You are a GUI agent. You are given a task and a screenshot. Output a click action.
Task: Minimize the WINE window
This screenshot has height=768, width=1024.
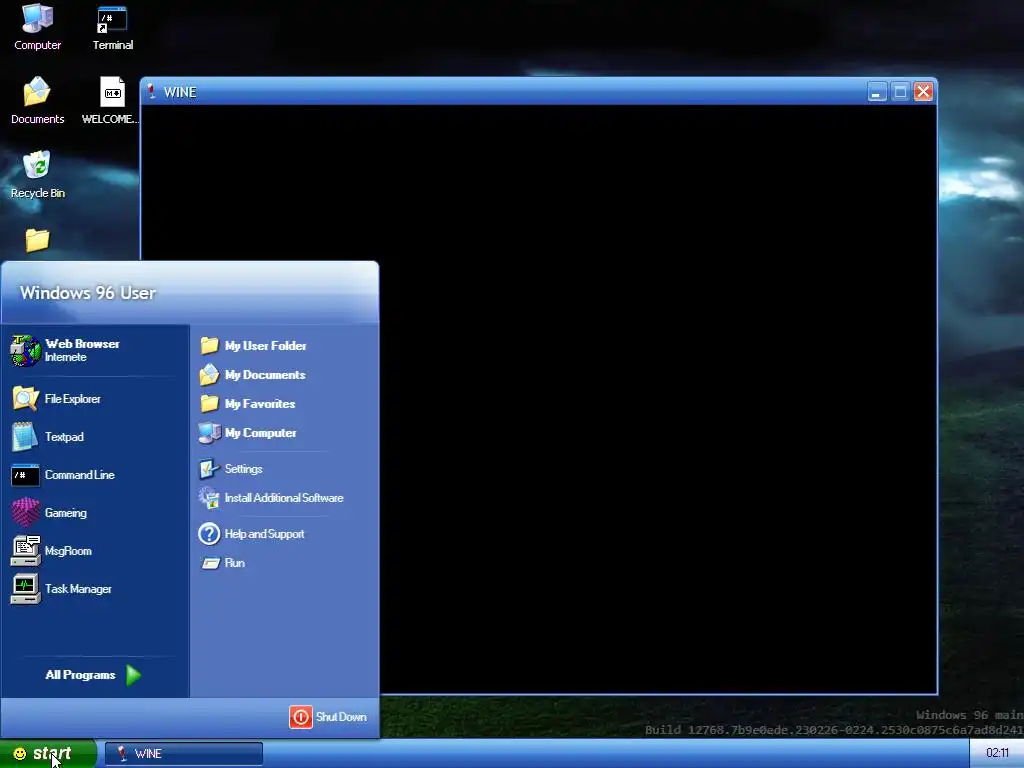tap(877, 92)
